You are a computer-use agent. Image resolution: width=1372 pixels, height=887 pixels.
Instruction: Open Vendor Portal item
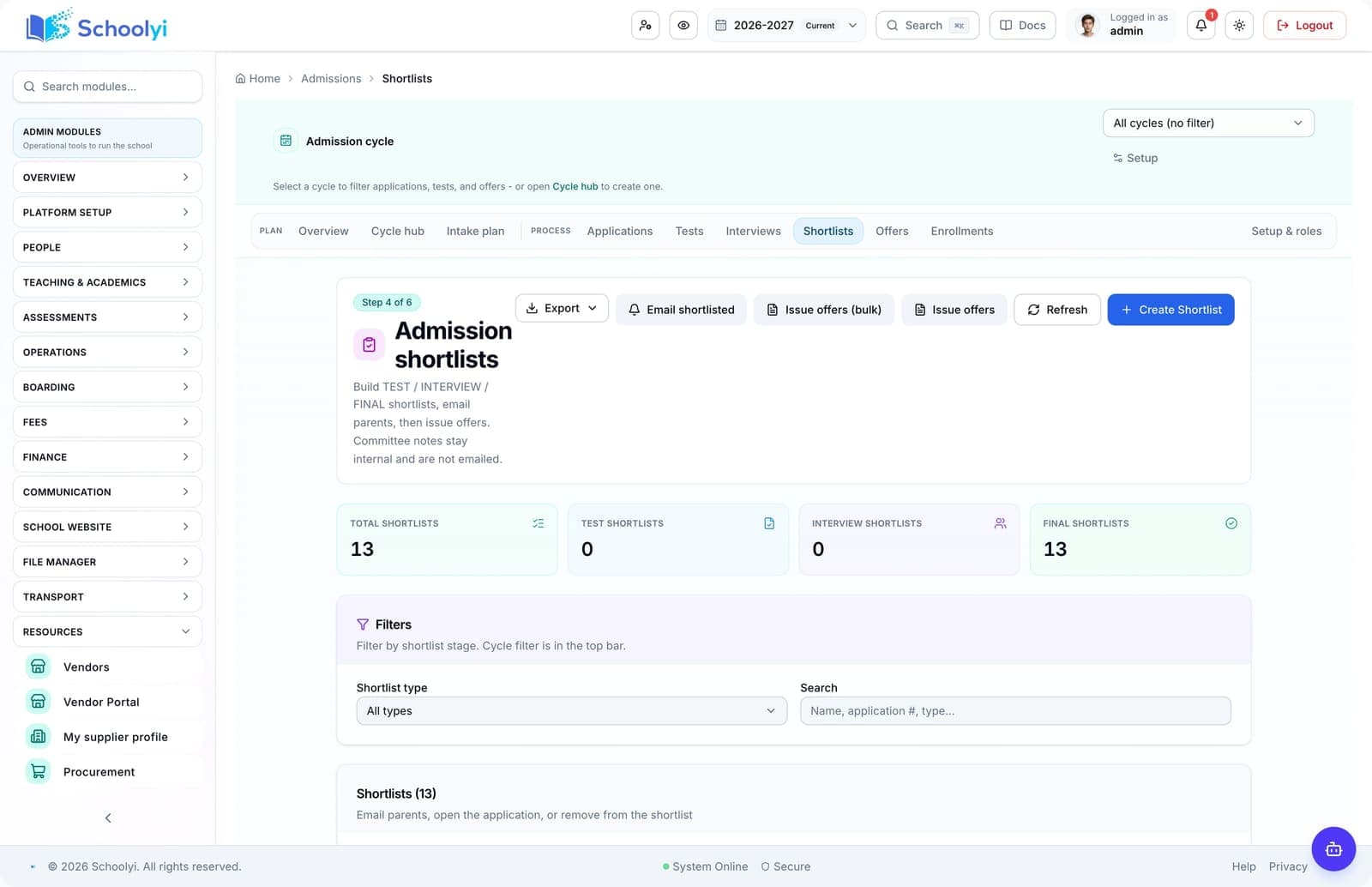[x=108, y=702]
